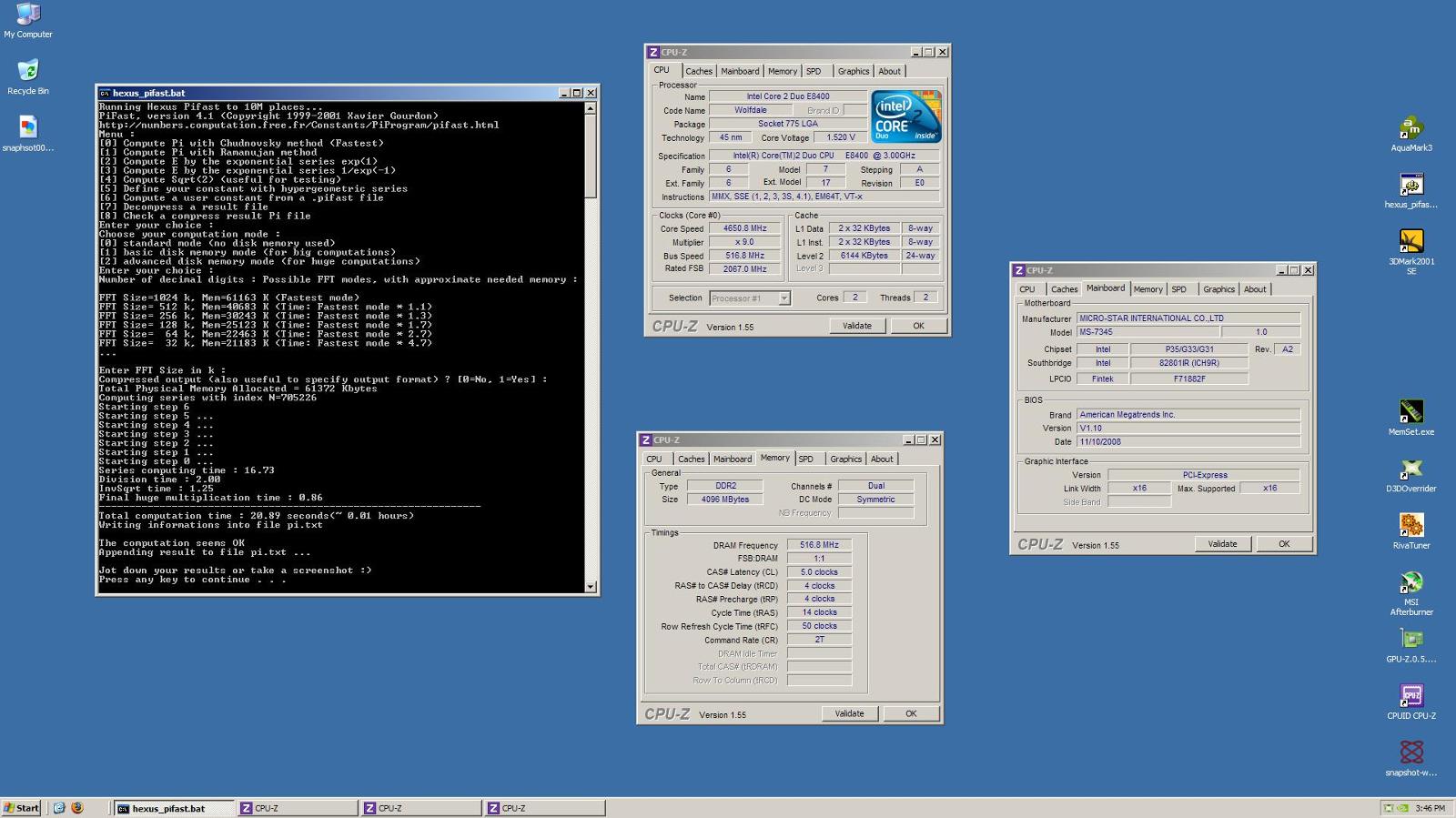Switch to SPD tab in Memory window

[x=806, y=459]
